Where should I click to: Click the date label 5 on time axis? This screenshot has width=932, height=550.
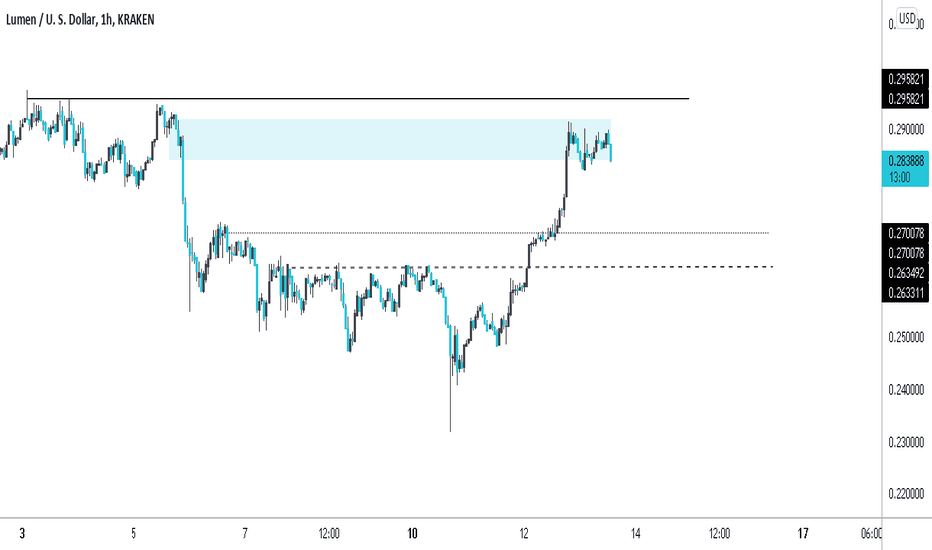(134, 533)
